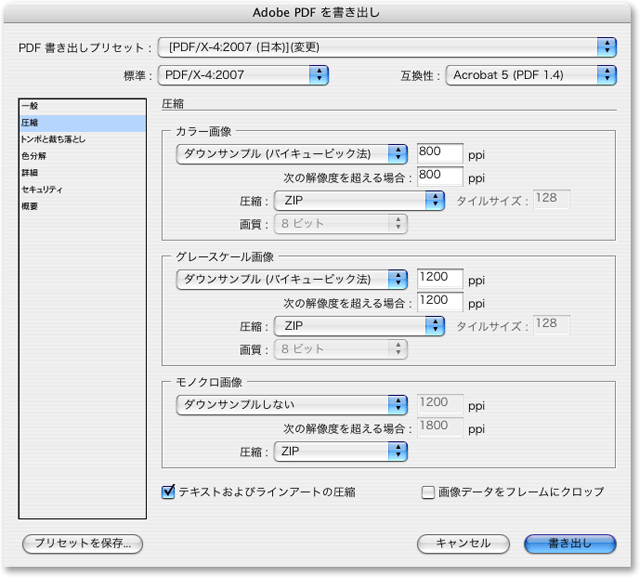Open the PDF書き出しプリセット dropdown
Viewport: 640px width, 577px height.
(x=389, y=47)
